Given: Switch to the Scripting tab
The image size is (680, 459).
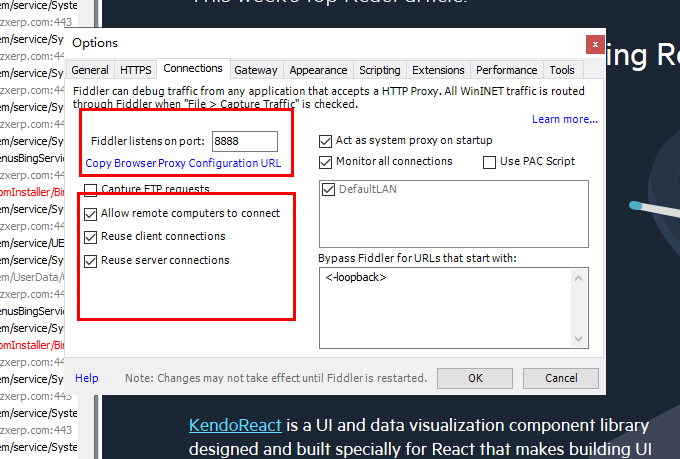Looking at the screenshot, I should click(379, 70).
